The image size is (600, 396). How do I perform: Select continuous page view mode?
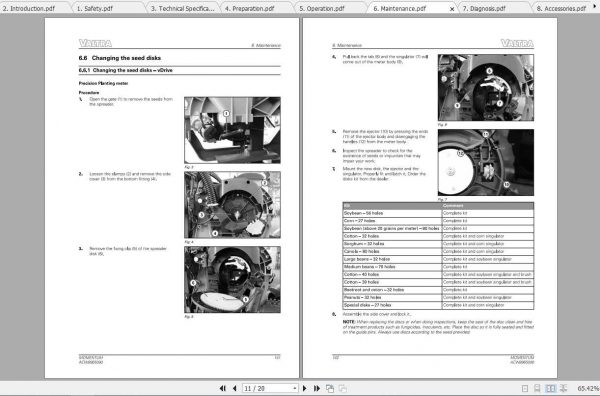tap(537, 388)
